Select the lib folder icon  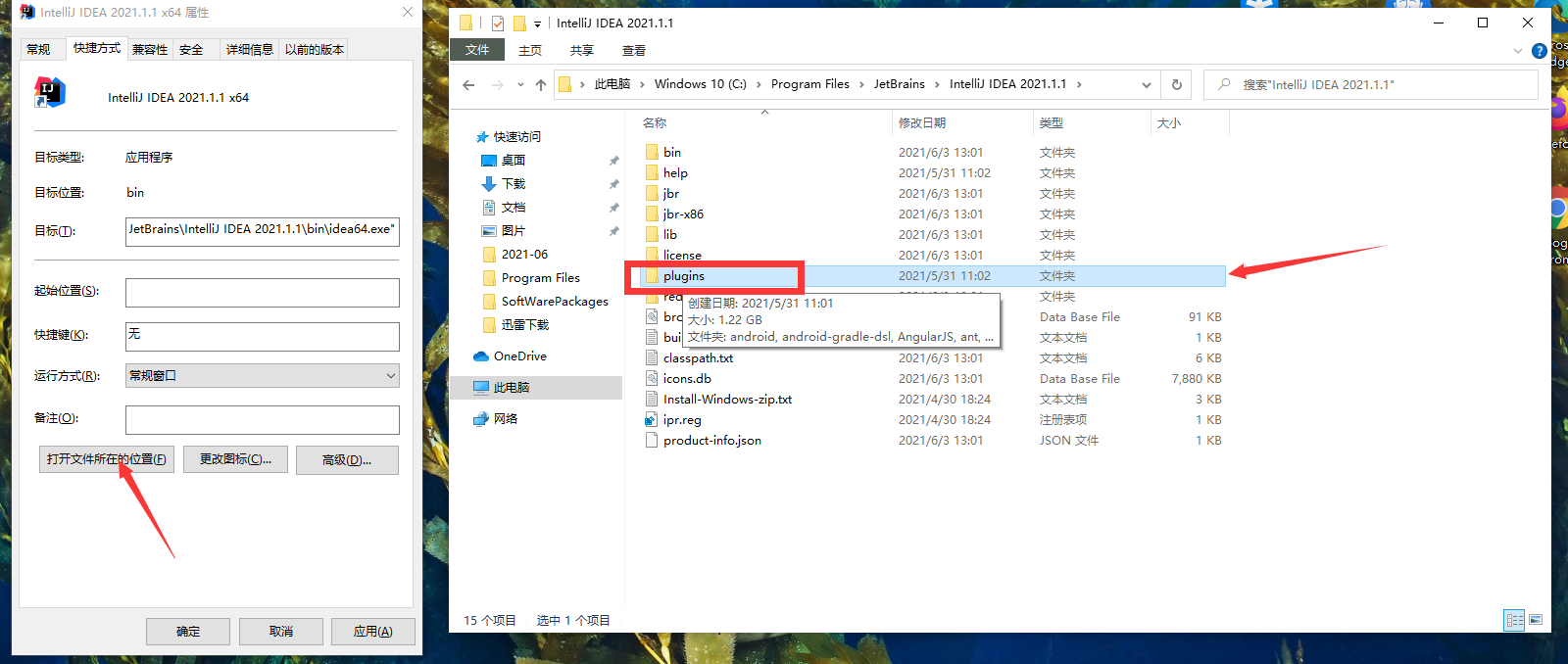652,234
